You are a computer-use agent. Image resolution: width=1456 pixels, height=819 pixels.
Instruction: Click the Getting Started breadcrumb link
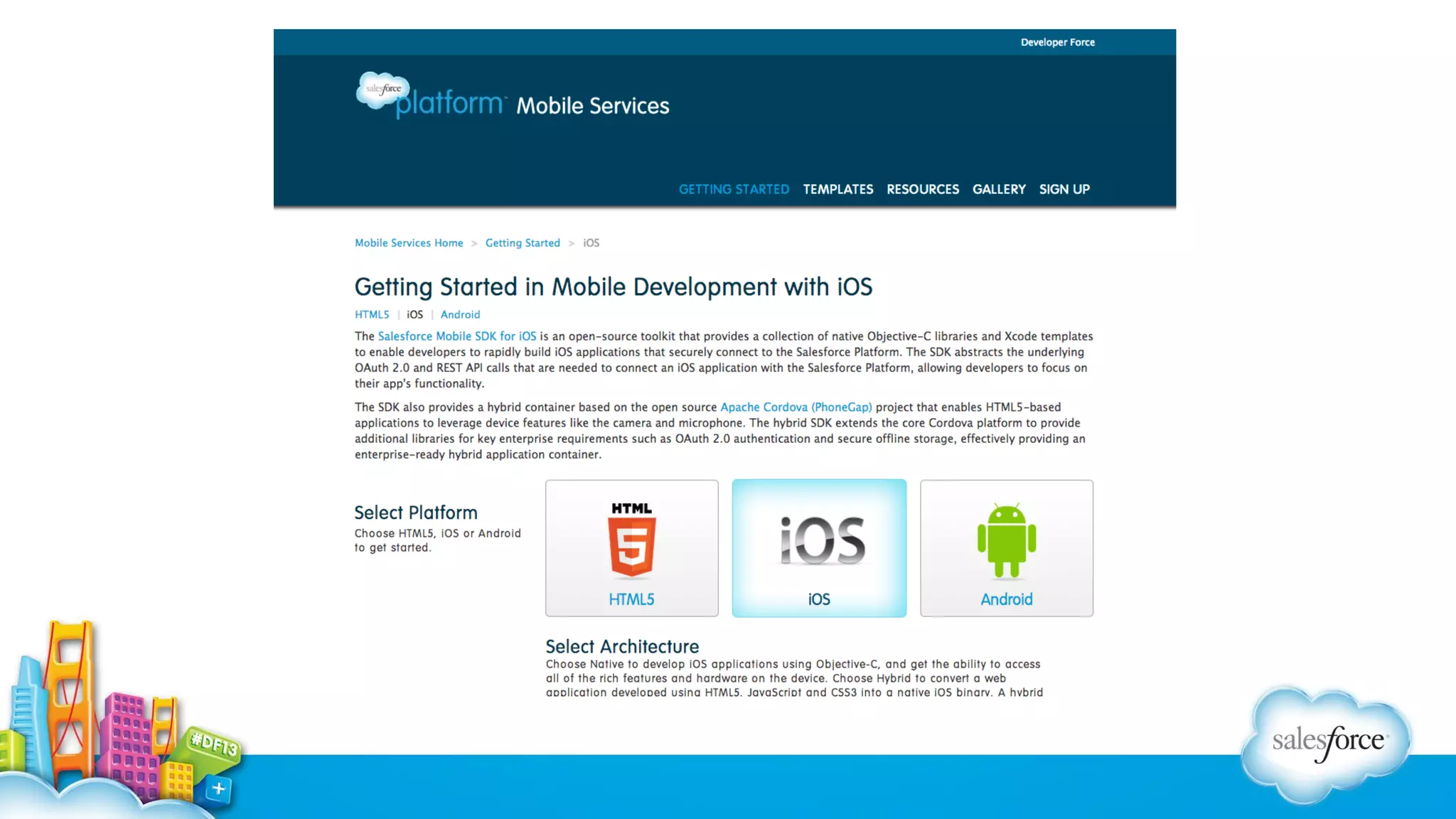click(x=523, y=243)
